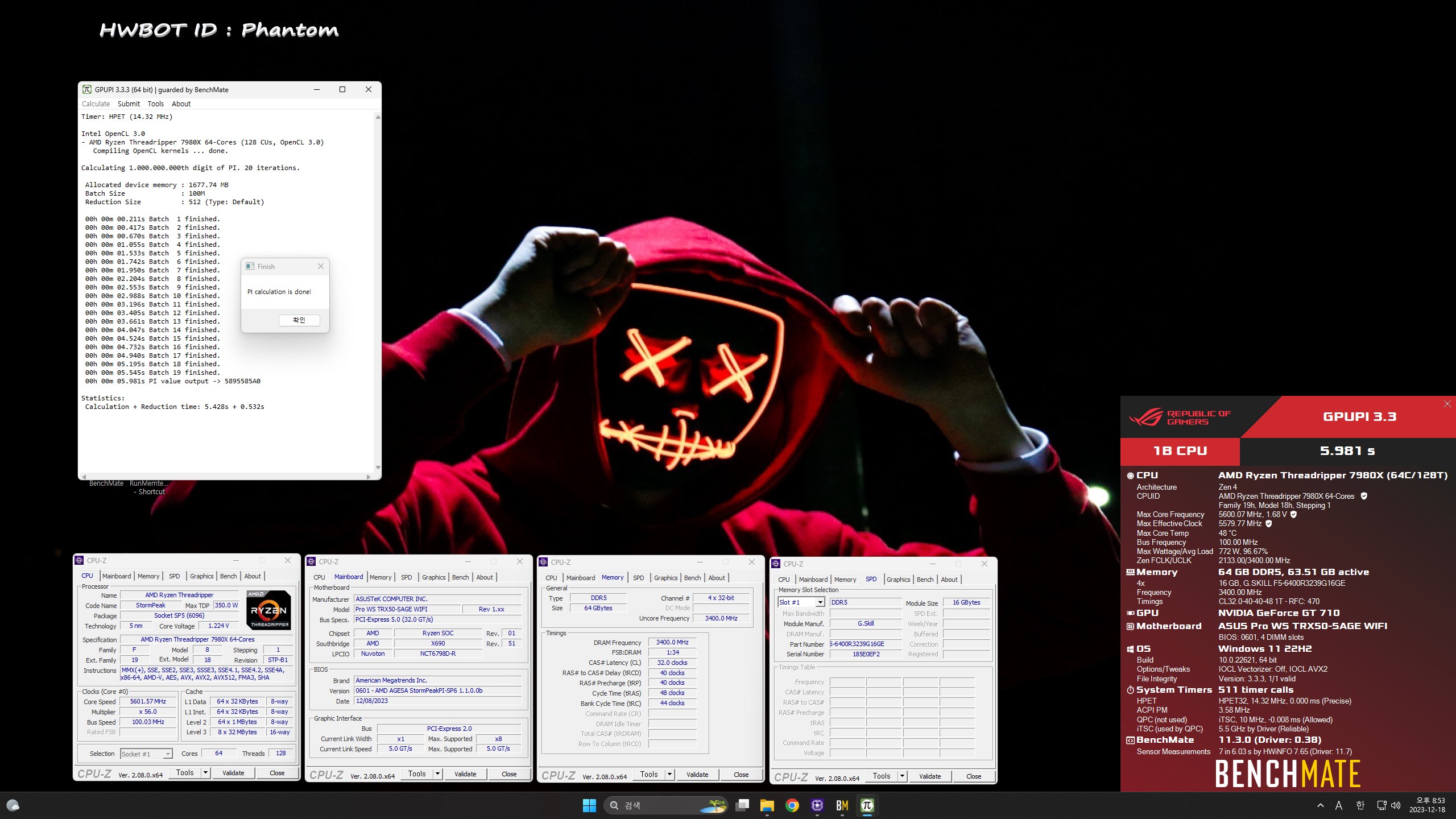
Task: Open the BenchMate taskbar icon
Action: [x=842, y=805]
